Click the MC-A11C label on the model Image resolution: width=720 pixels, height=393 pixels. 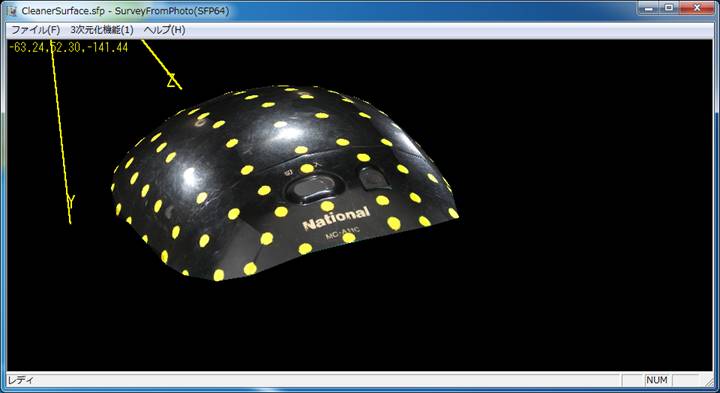pyautogui.click(x=341, y=236)
